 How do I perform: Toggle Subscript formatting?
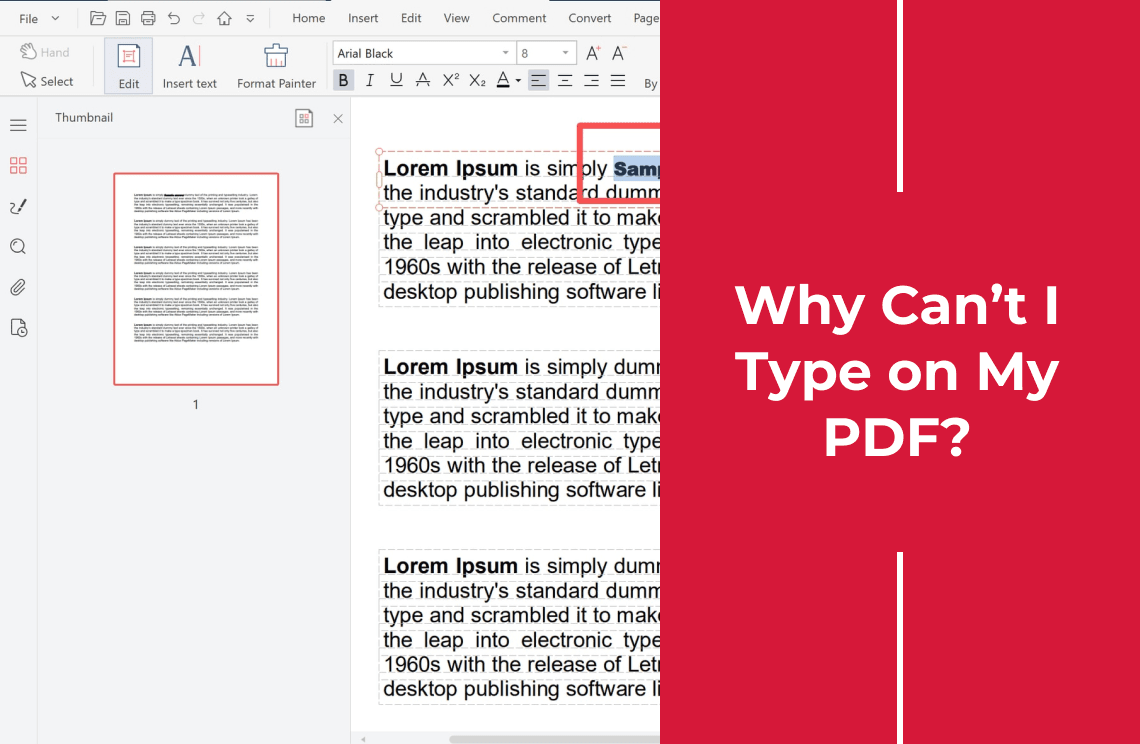coord(477,80)
